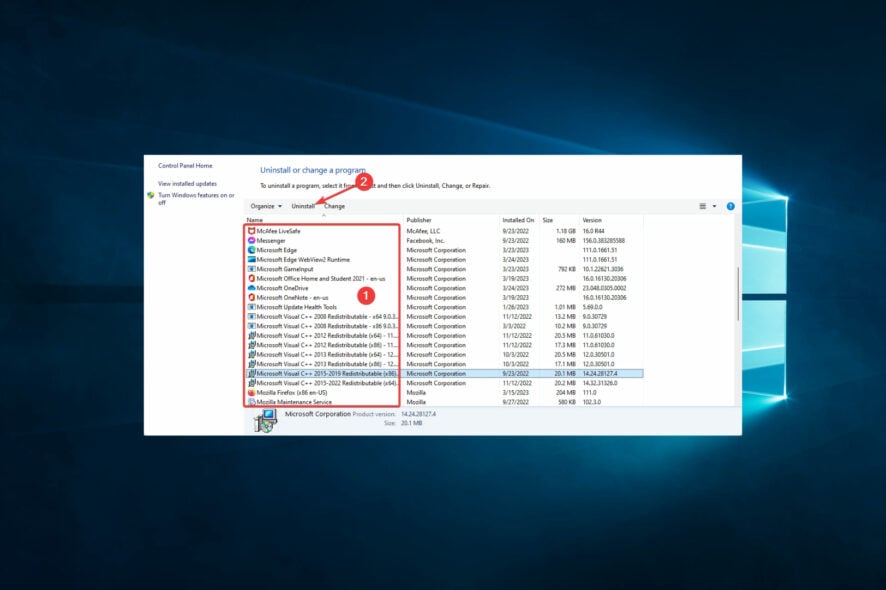
Task: Select Mozilla Firefox (x86 en-US) name
Action: 292,393
